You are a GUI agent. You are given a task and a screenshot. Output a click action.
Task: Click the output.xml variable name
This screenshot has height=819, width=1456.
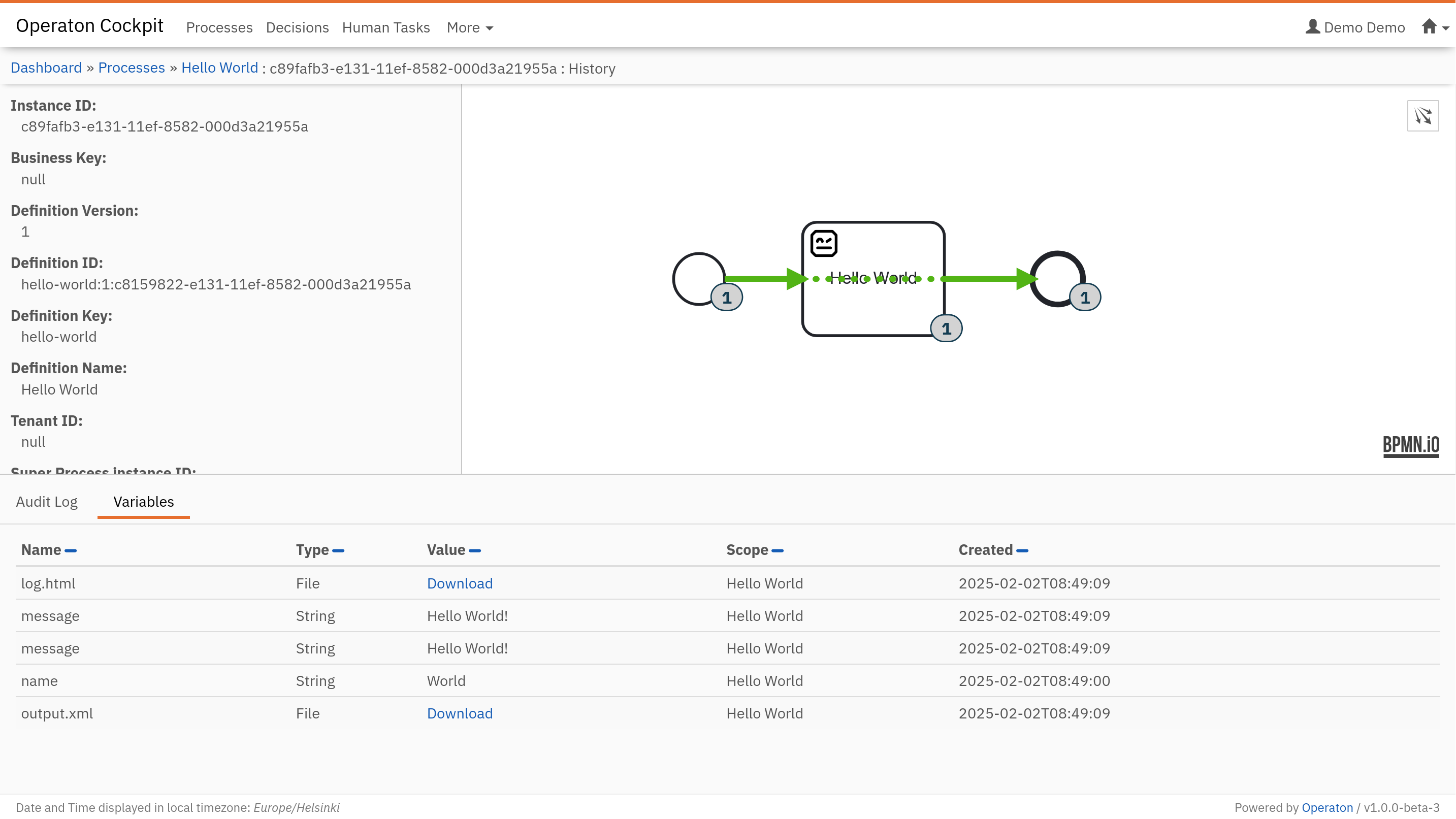pyautogui.click(x=57, y=713)
